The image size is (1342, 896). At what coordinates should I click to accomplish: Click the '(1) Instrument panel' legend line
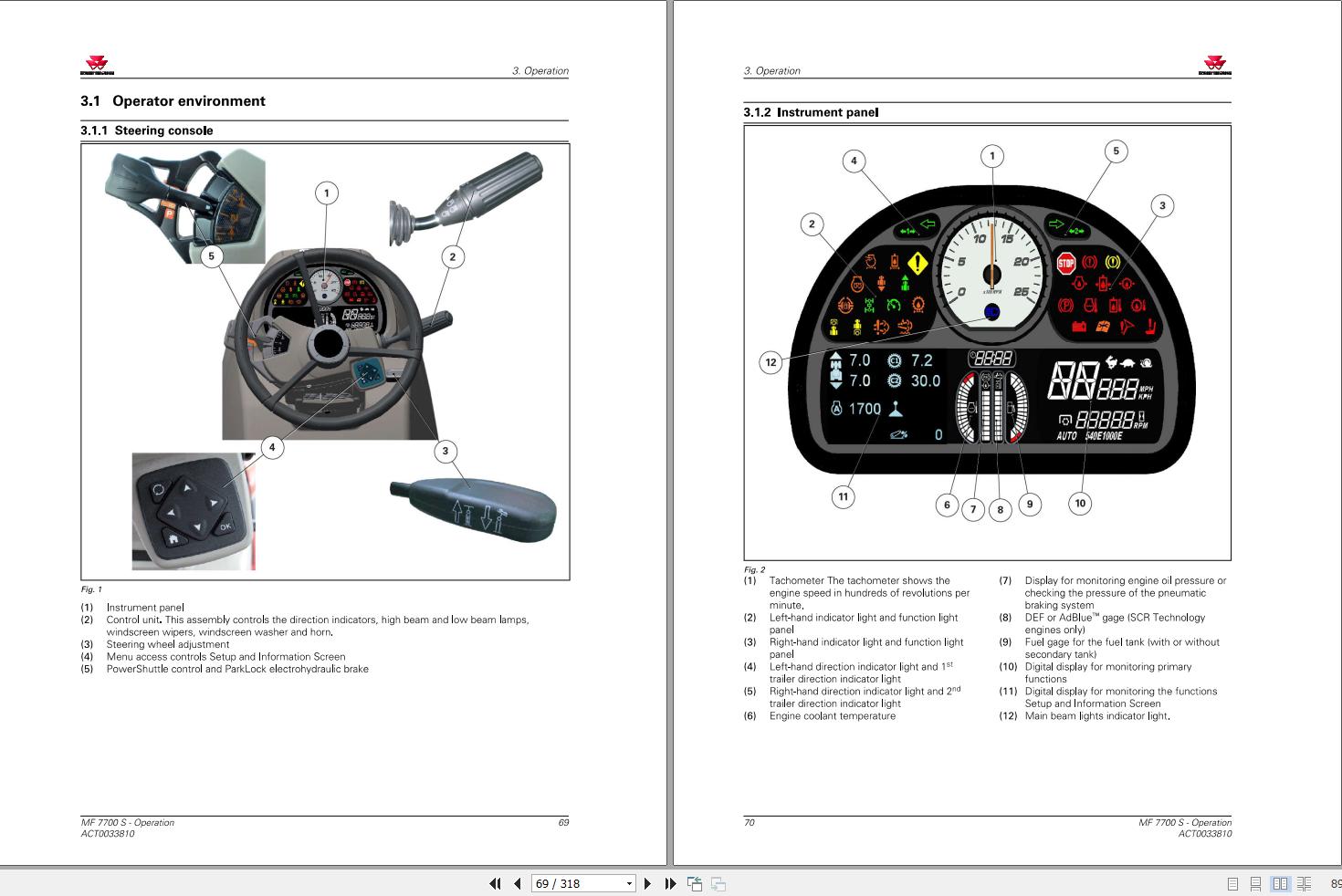[x=132, y=608]
